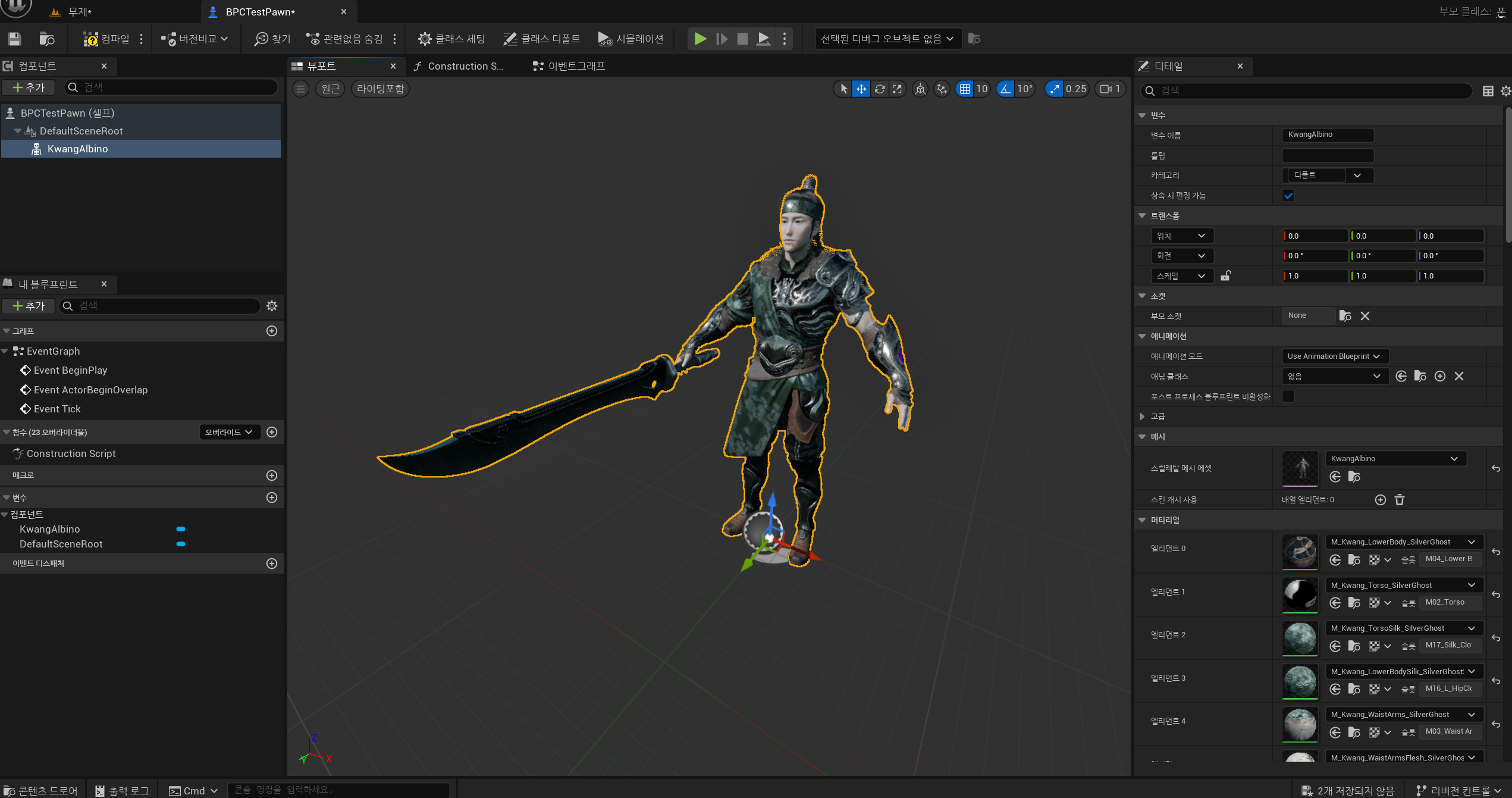Select Event BeginPlay in the graph list
This screenshot has width=1512, height=798.
click(70, 370)
